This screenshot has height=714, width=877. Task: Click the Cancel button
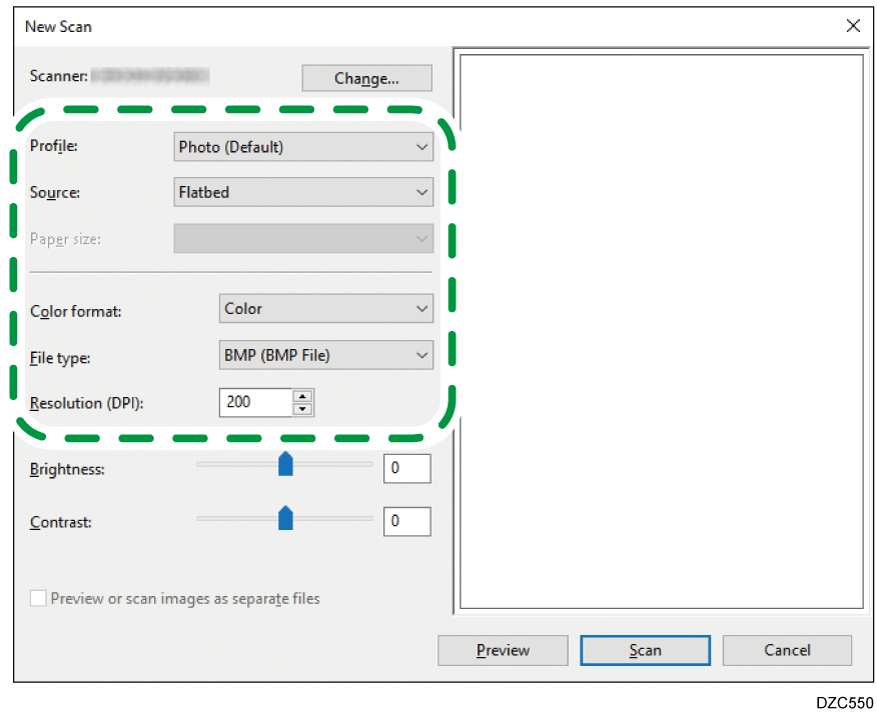click(x=786, y=650)
